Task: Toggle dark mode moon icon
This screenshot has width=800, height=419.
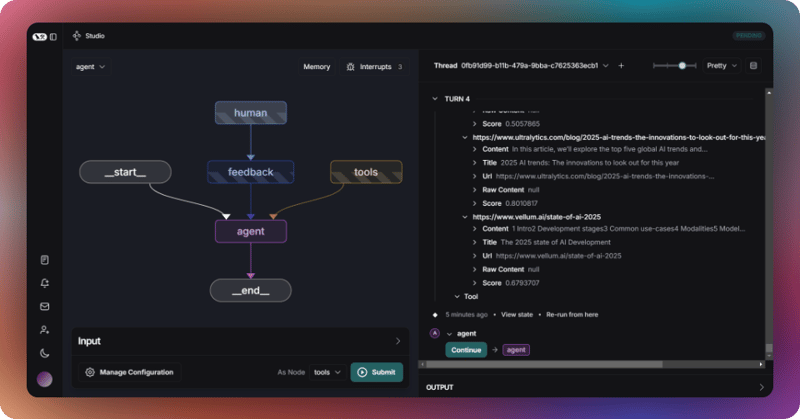Action: tap(44, 353)
